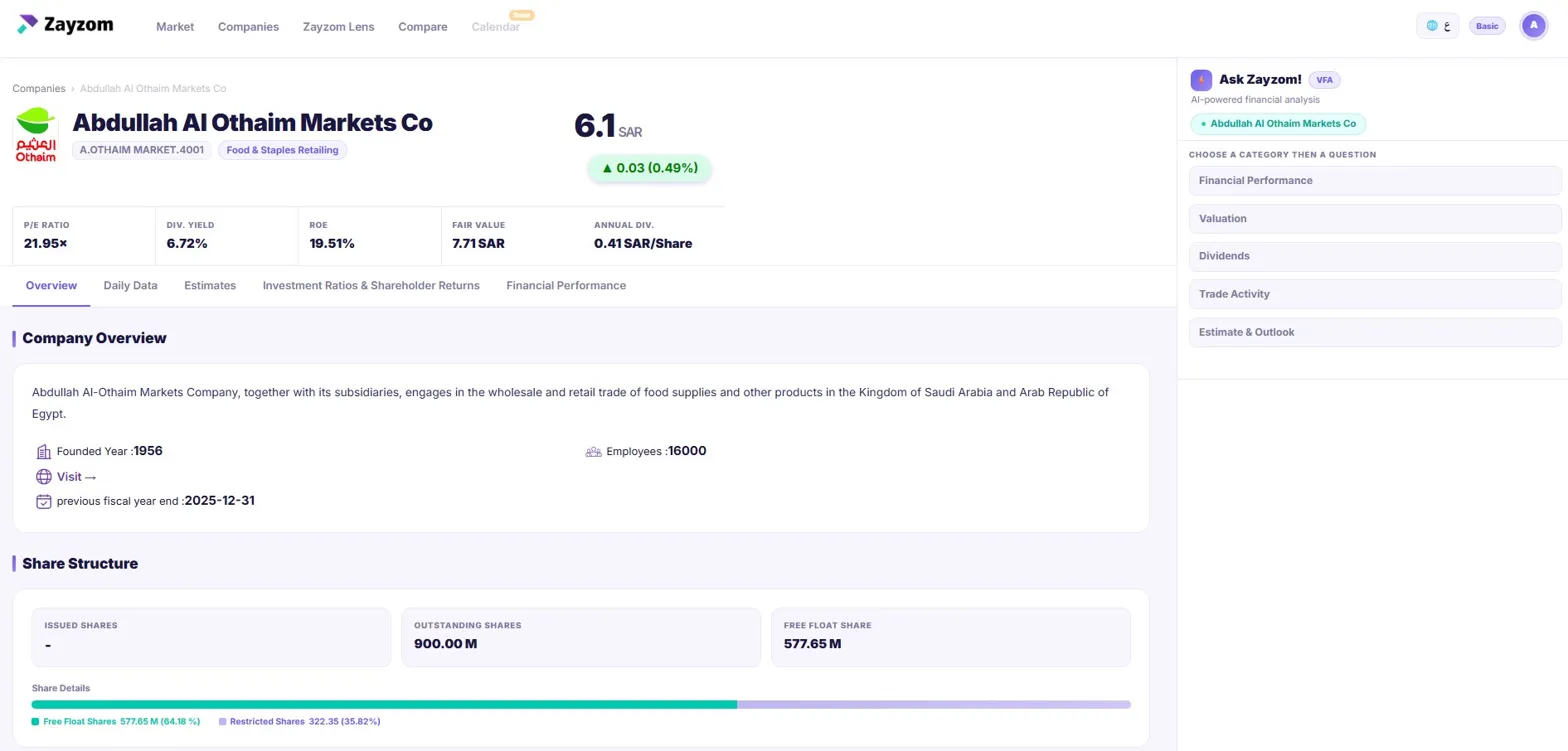Click the Free Float Shares 577.65 M (64.18 %) label

pos(122,721)
